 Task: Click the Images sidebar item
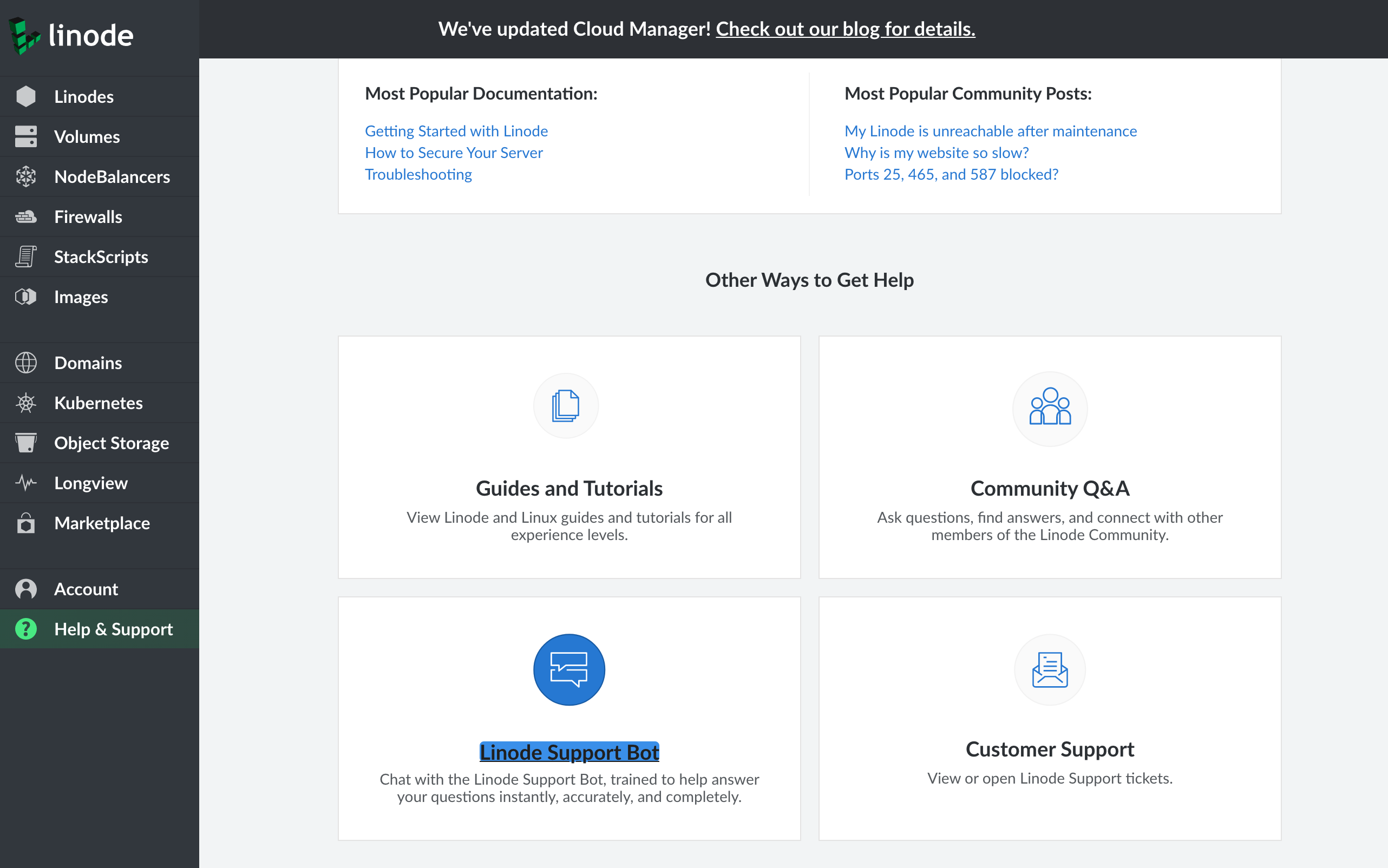coord(81,297)
